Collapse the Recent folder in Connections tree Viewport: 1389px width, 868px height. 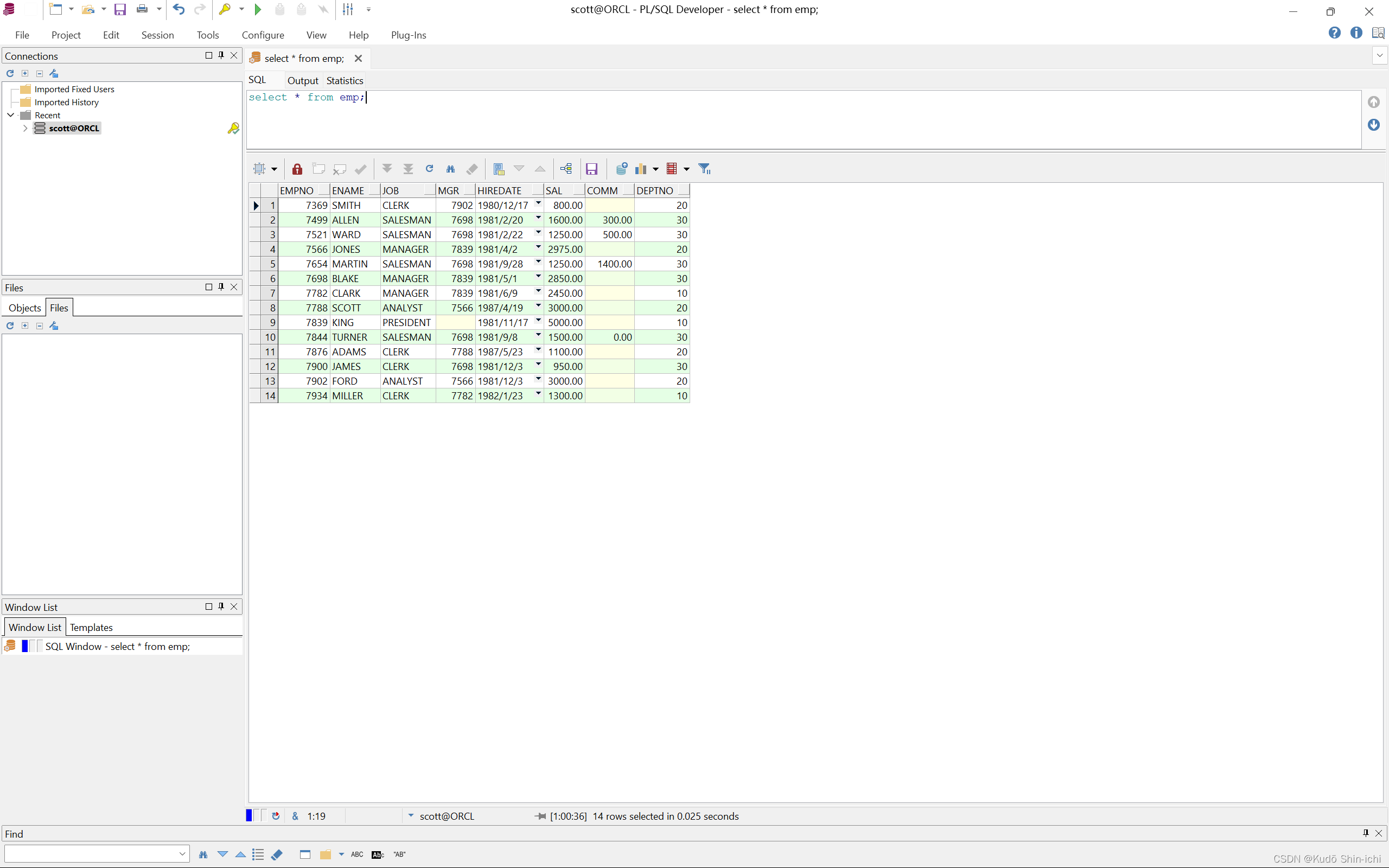pyautogui.click(x=10, y=115)
